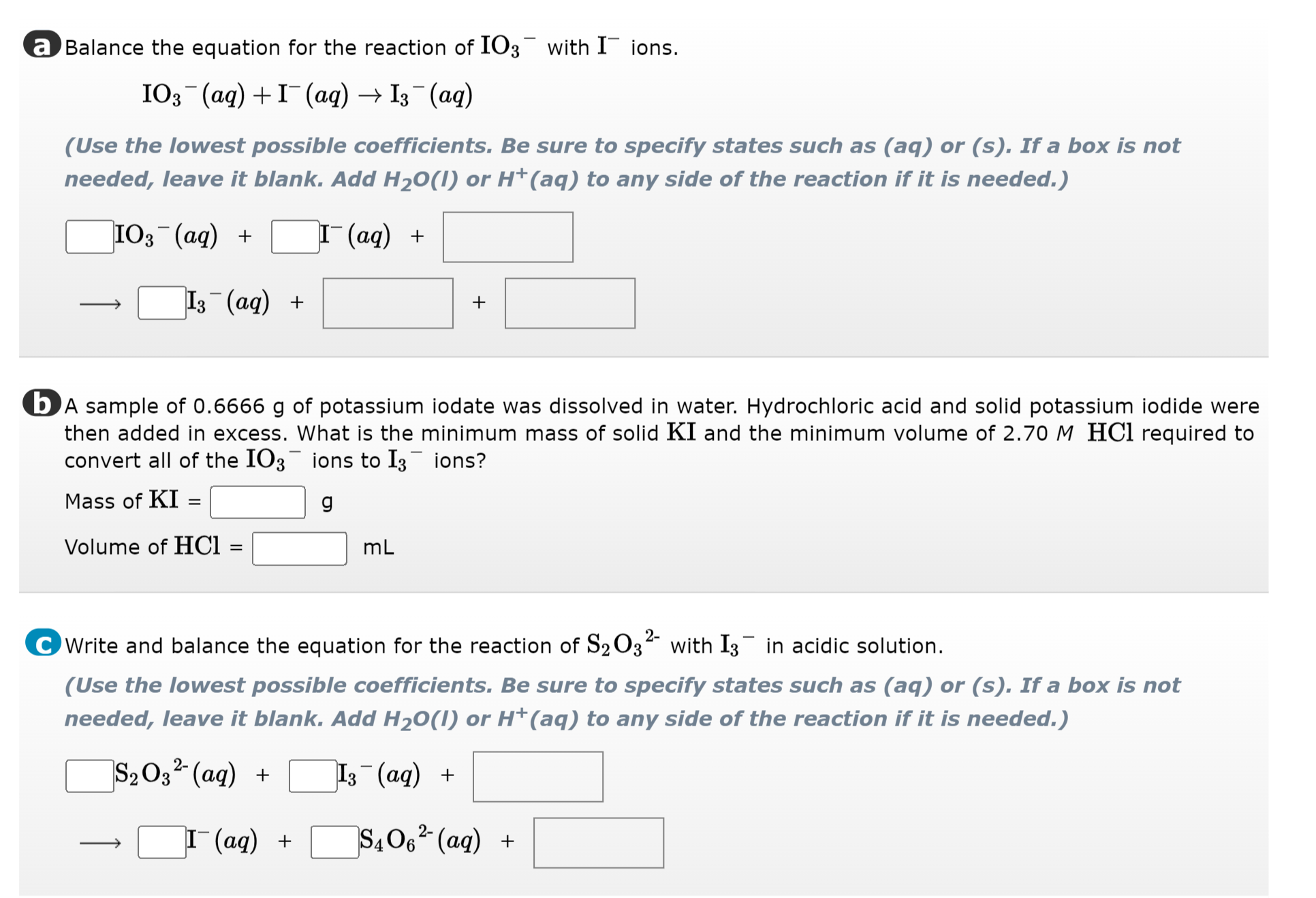Select the first extra product box in part a
The width and height of the screenshot is (1316, 898).
pyautogui.click(x=388, y=302)
